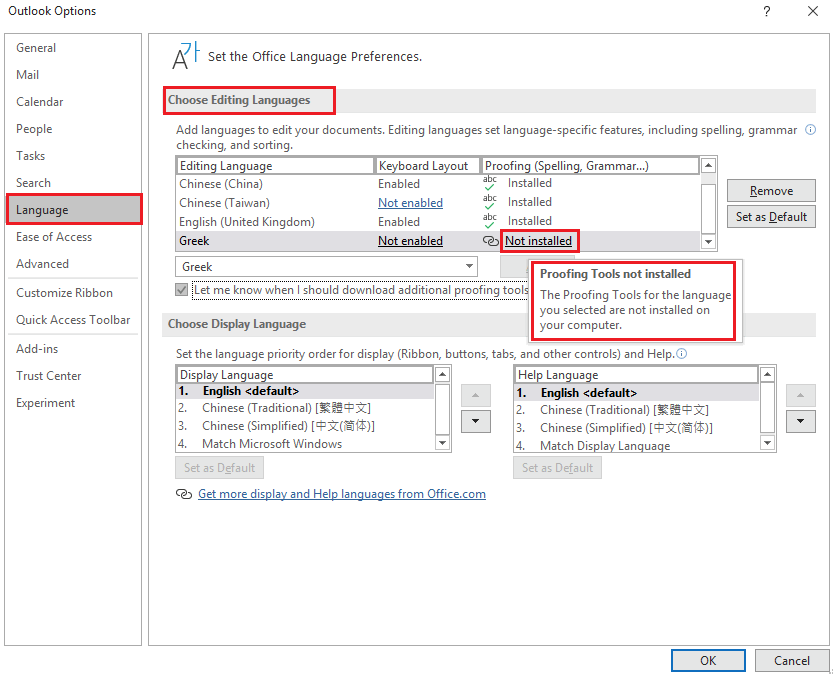Image resolution: width=833 pixels, height=675 pixels.
Task: Open the Mail options category
Action: click(x=27, y=75)
